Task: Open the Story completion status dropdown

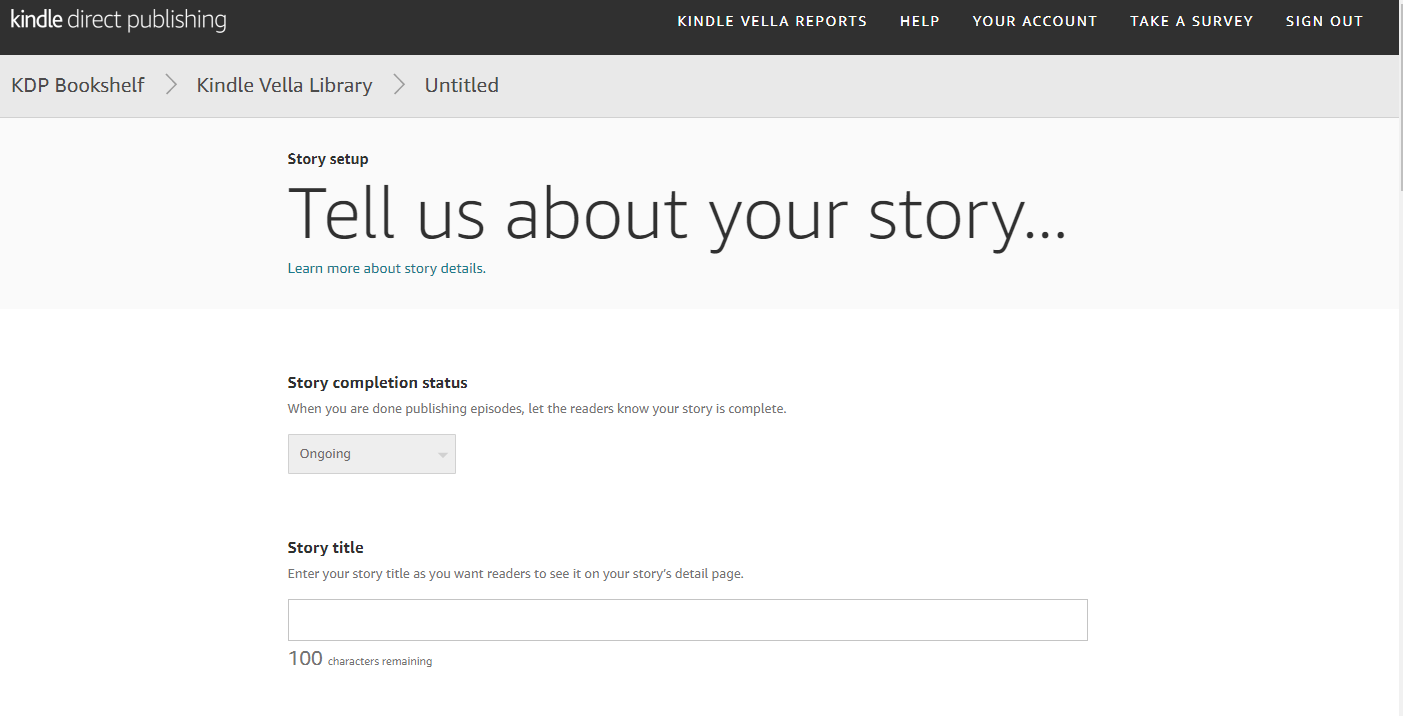Action: [371, 454]
